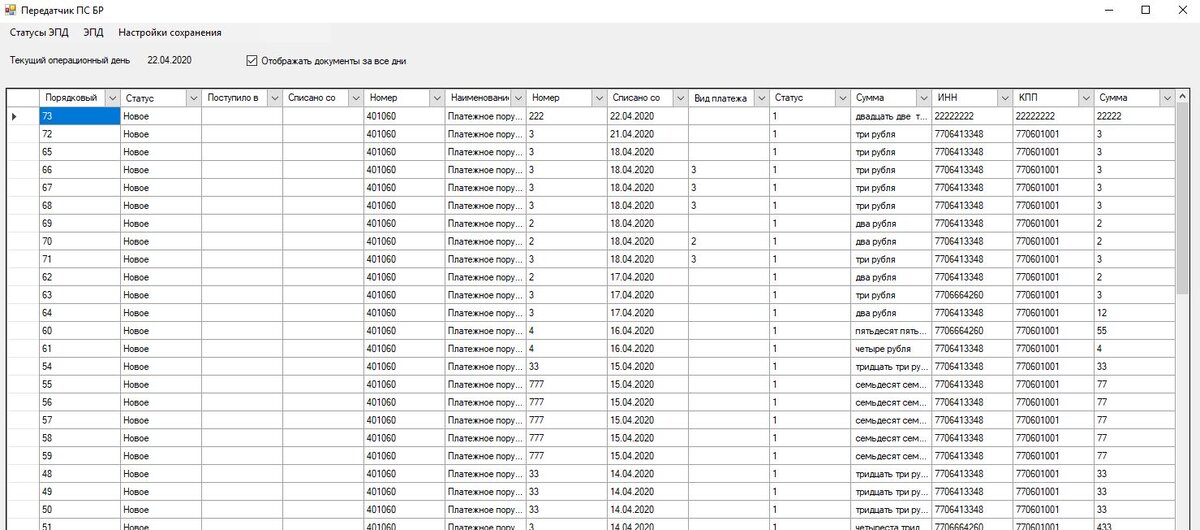Click the vertical scrollbar of the documents grid
1200x530 pixels.
click(x=1183, y=310)
